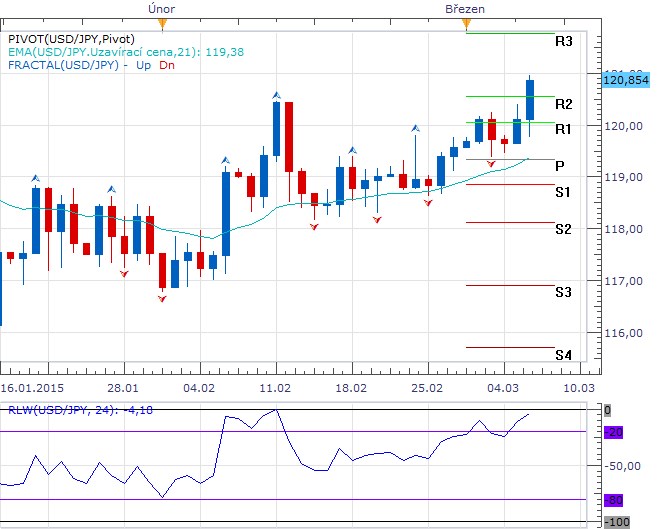659x529 pixels.
Task: Click the 04.02 date axis label
Action: tap(199, 387)
